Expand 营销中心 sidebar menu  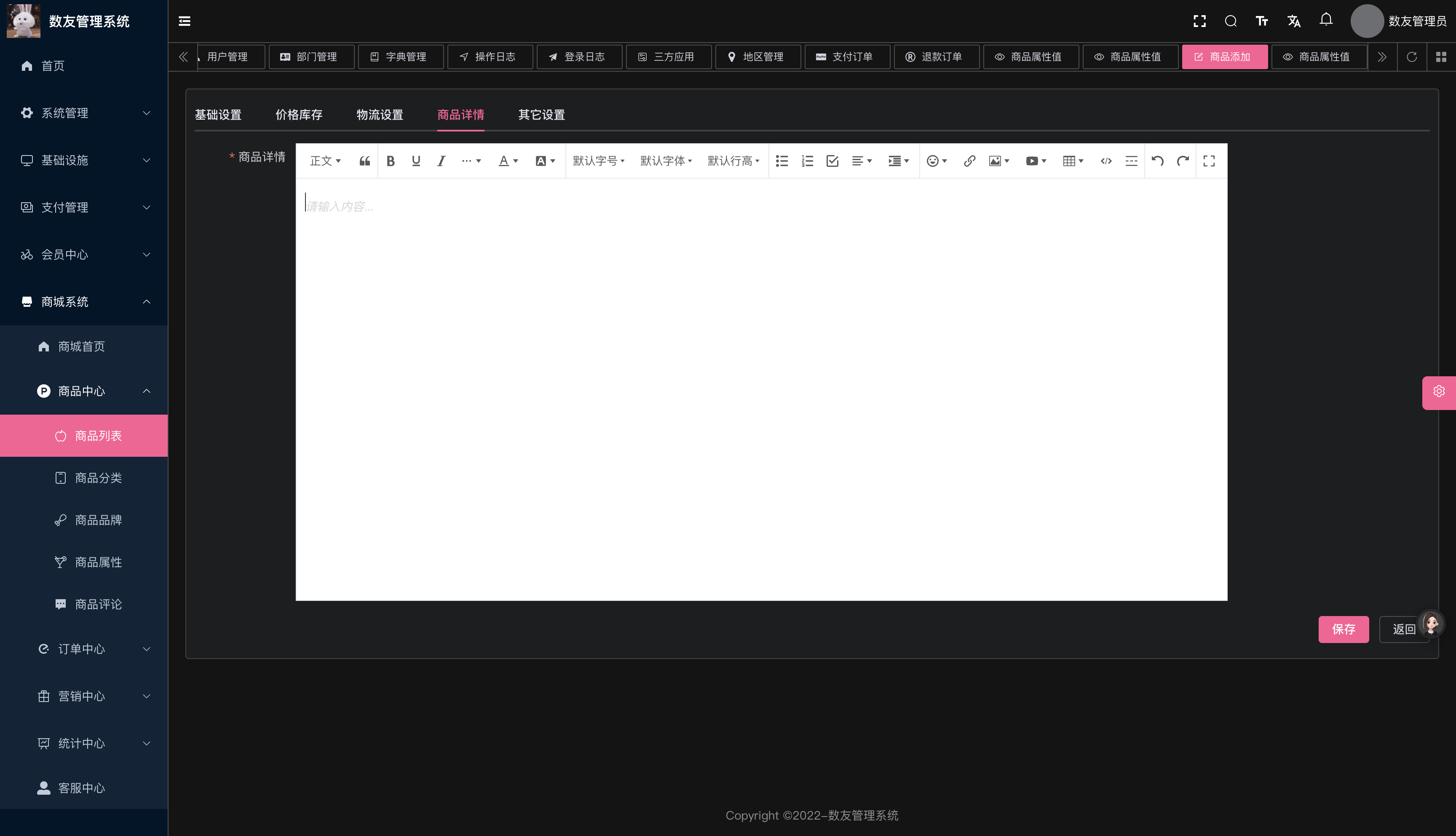coord(84,696)
